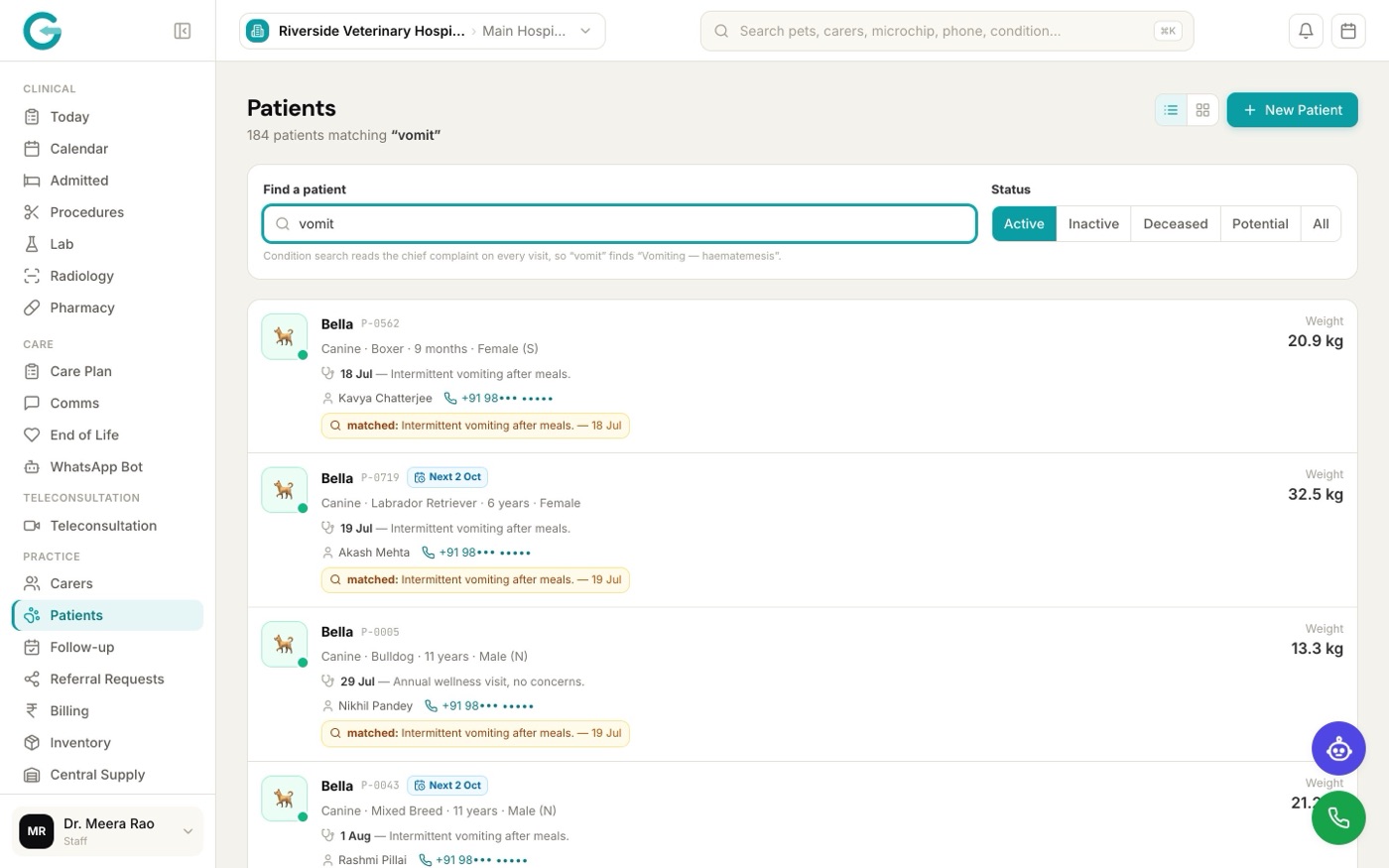This screenshot has height=868, width=1389.
Task: Click New Patient button
Action: [1293, 110]
